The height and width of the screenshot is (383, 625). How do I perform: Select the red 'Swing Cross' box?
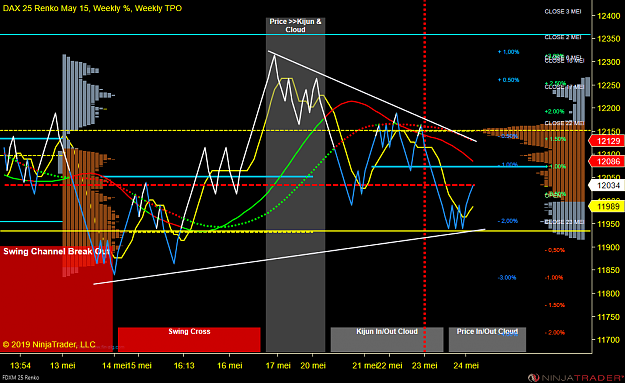(189, 340)
